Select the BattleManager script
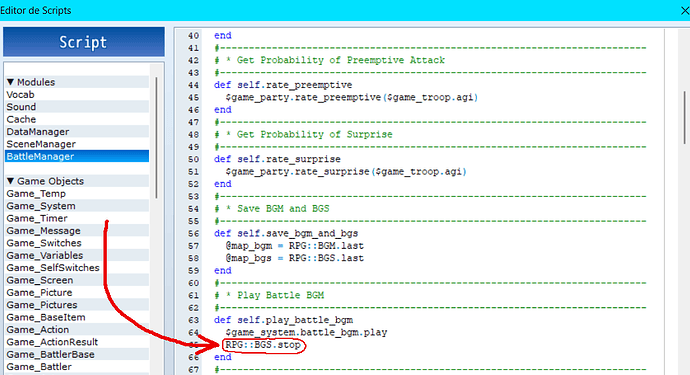 pyautogui.click(x=77, y=156)
